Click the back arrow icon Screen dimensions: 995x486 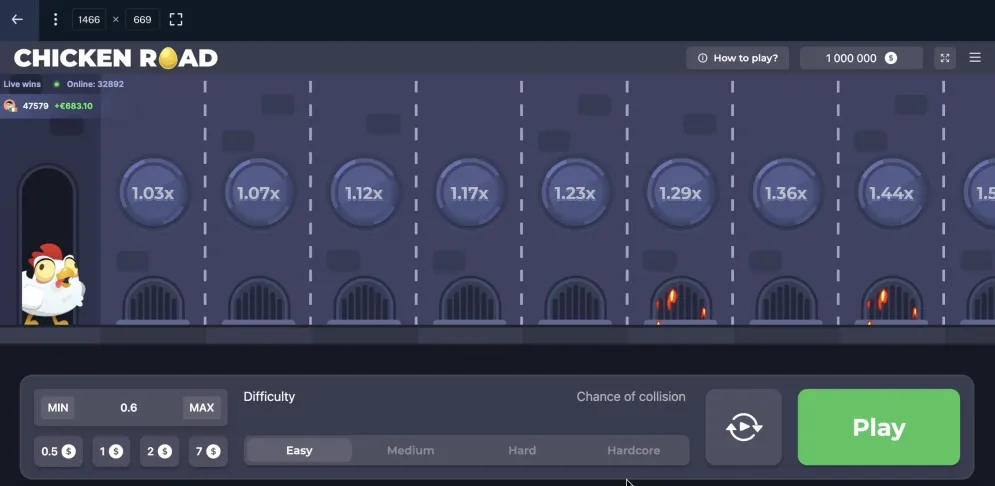17,20
